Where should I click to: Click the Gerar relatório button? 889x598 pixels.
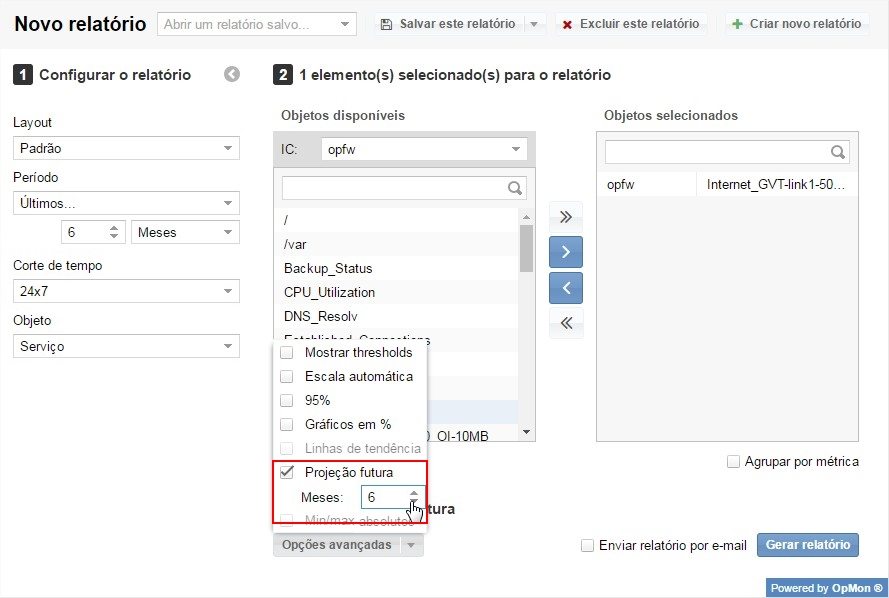click(x=808, y=545)
